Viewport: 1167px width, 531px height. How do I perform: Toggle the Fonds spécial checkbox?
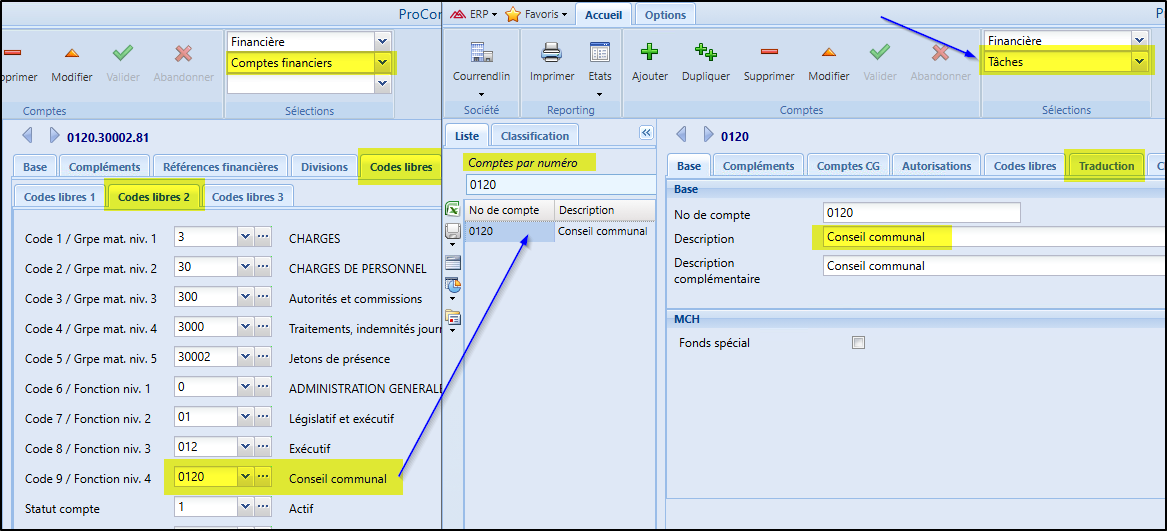pyautogui.click(x=857, y=343)
